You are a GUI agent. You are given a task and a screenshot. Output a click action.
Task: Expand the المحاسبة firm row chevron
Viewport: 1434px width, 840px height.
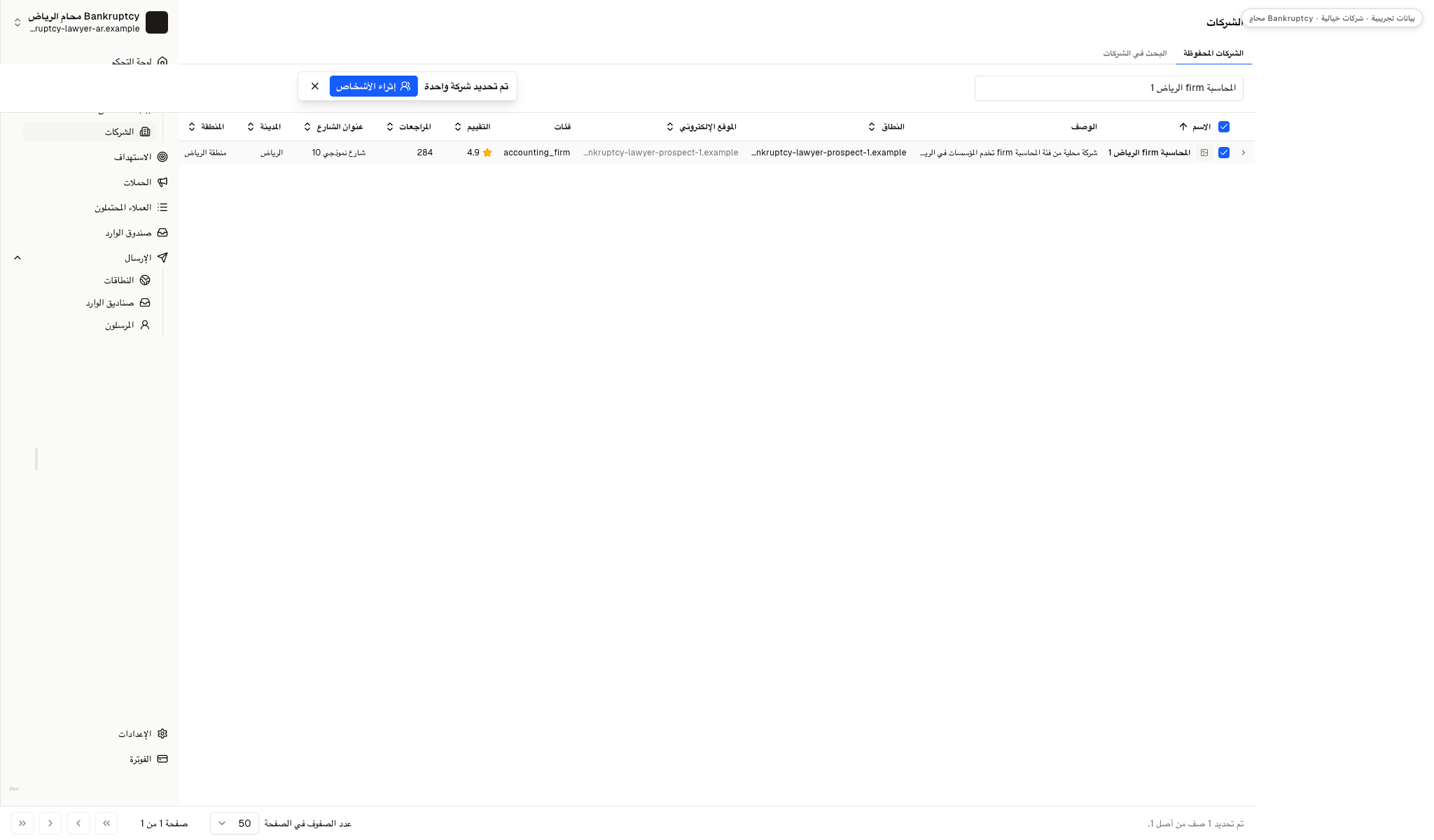point(1244,153)
